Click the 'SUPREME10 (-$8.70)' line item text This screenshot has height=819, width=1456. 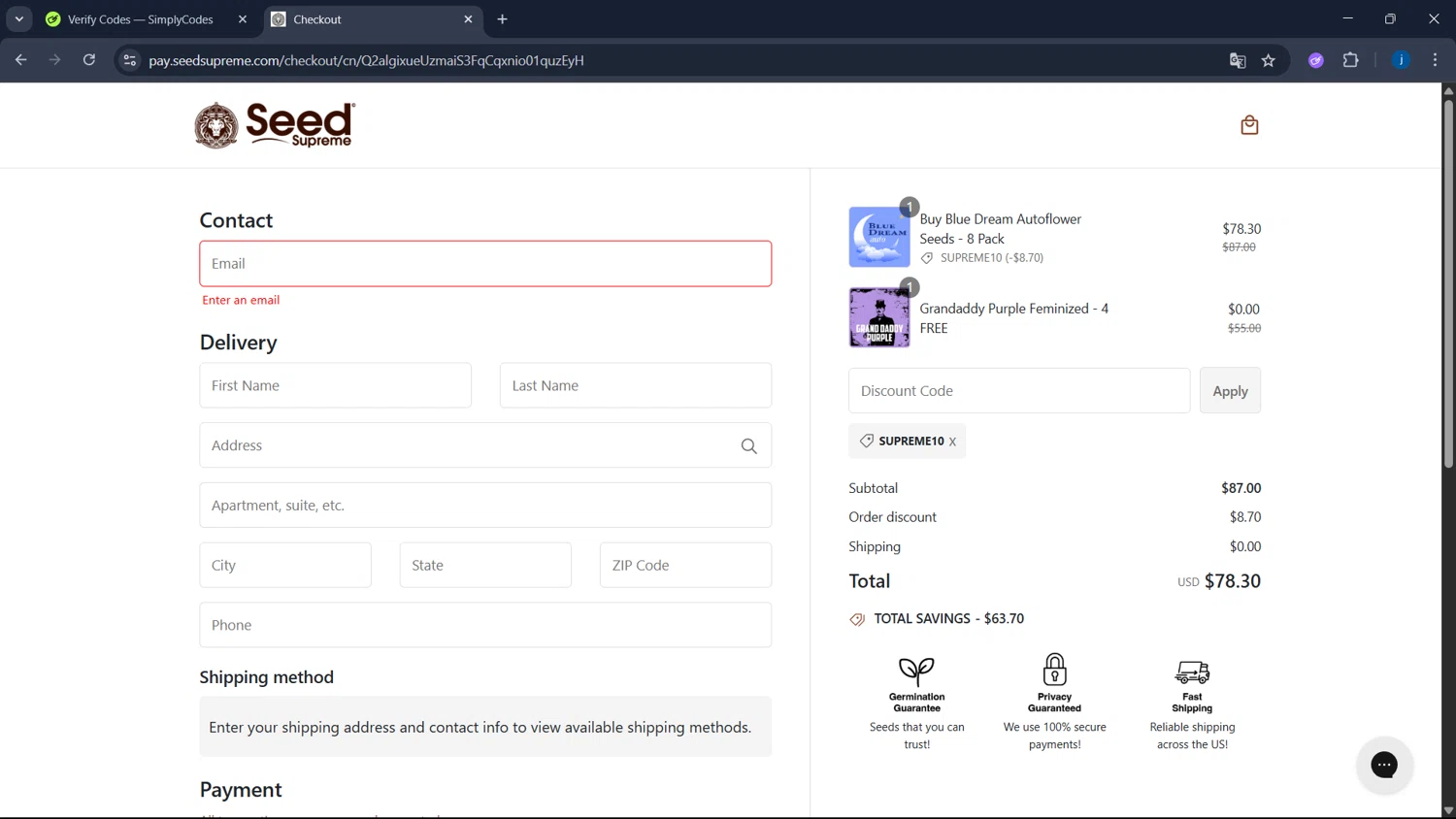tap(992, 258)
